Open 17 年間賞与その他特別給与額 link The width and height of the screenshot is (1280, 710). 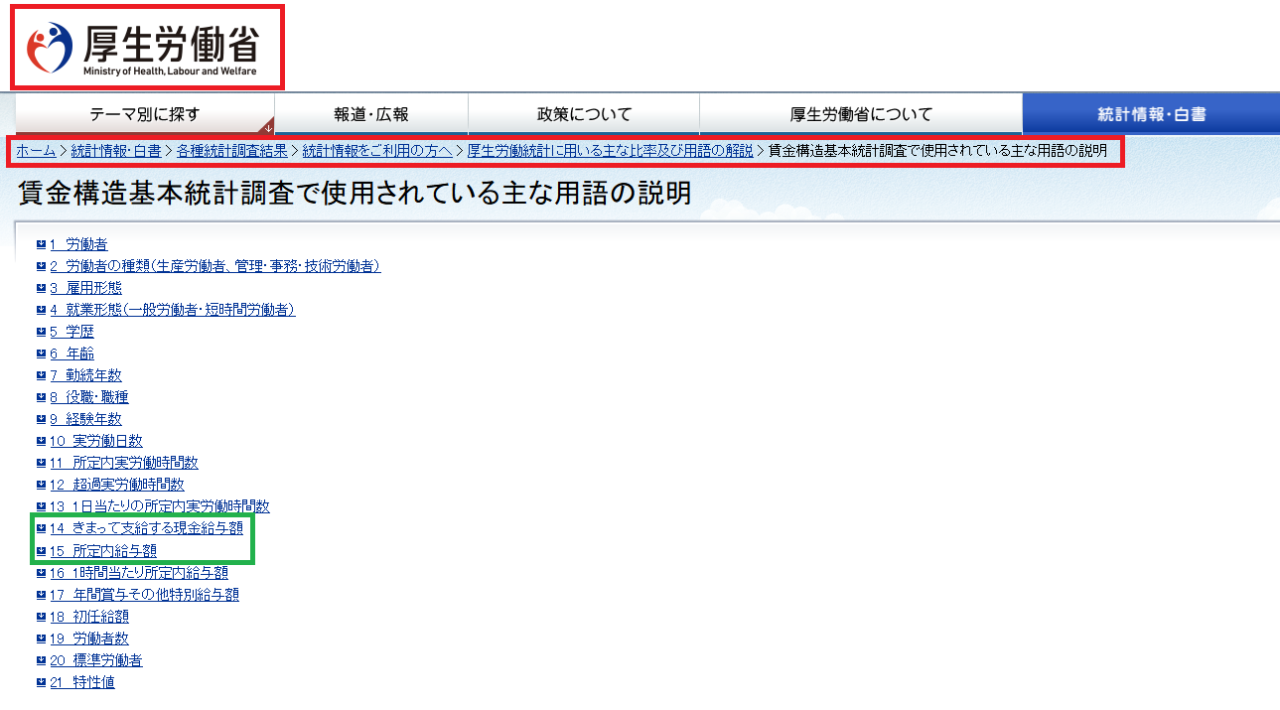pyautogui.click(x=144, y=595)
